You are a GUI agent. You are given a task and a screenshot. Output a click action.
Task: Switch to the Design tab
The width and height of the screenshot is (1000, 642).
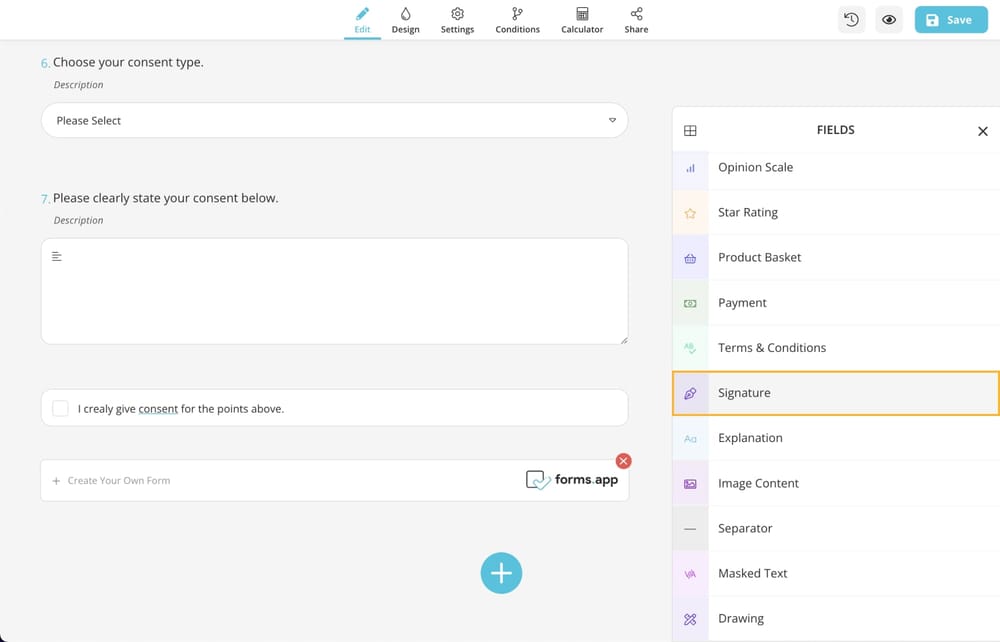point(405,20)
